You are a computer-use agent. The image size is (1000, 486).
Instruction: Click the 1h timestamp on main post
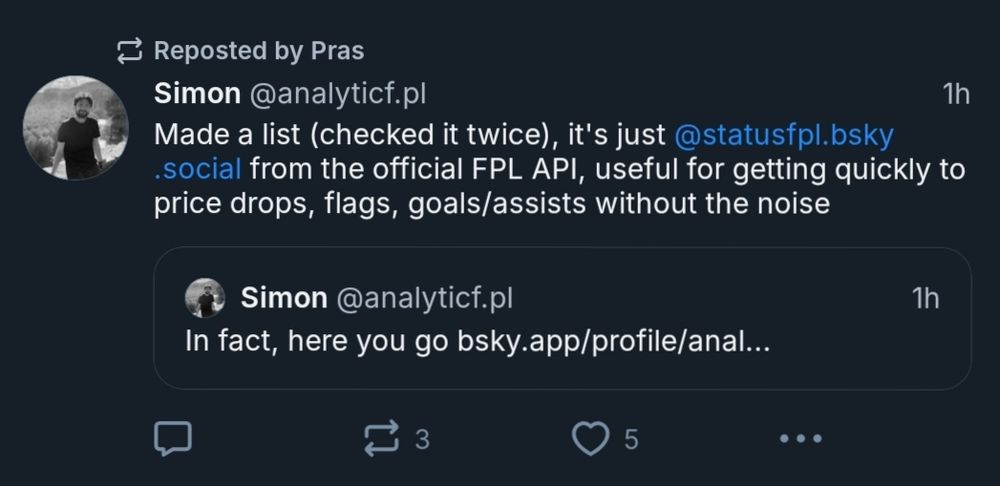pyautogui.click(x=956, y=94)
